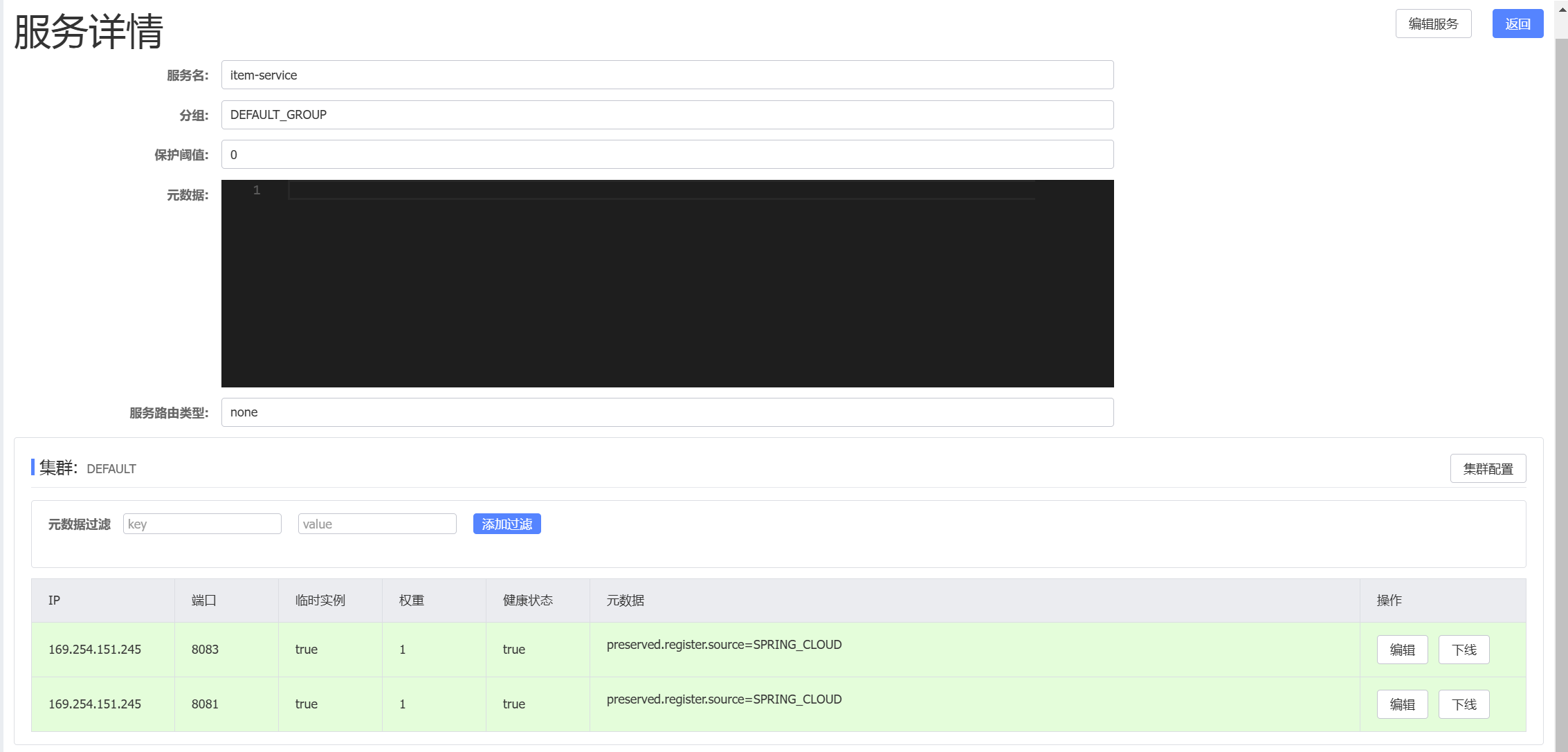Viewport: 1568px width, 752px height.
Task: Click 编辑 for the port 8083 instance
Action: point(1402,650)
